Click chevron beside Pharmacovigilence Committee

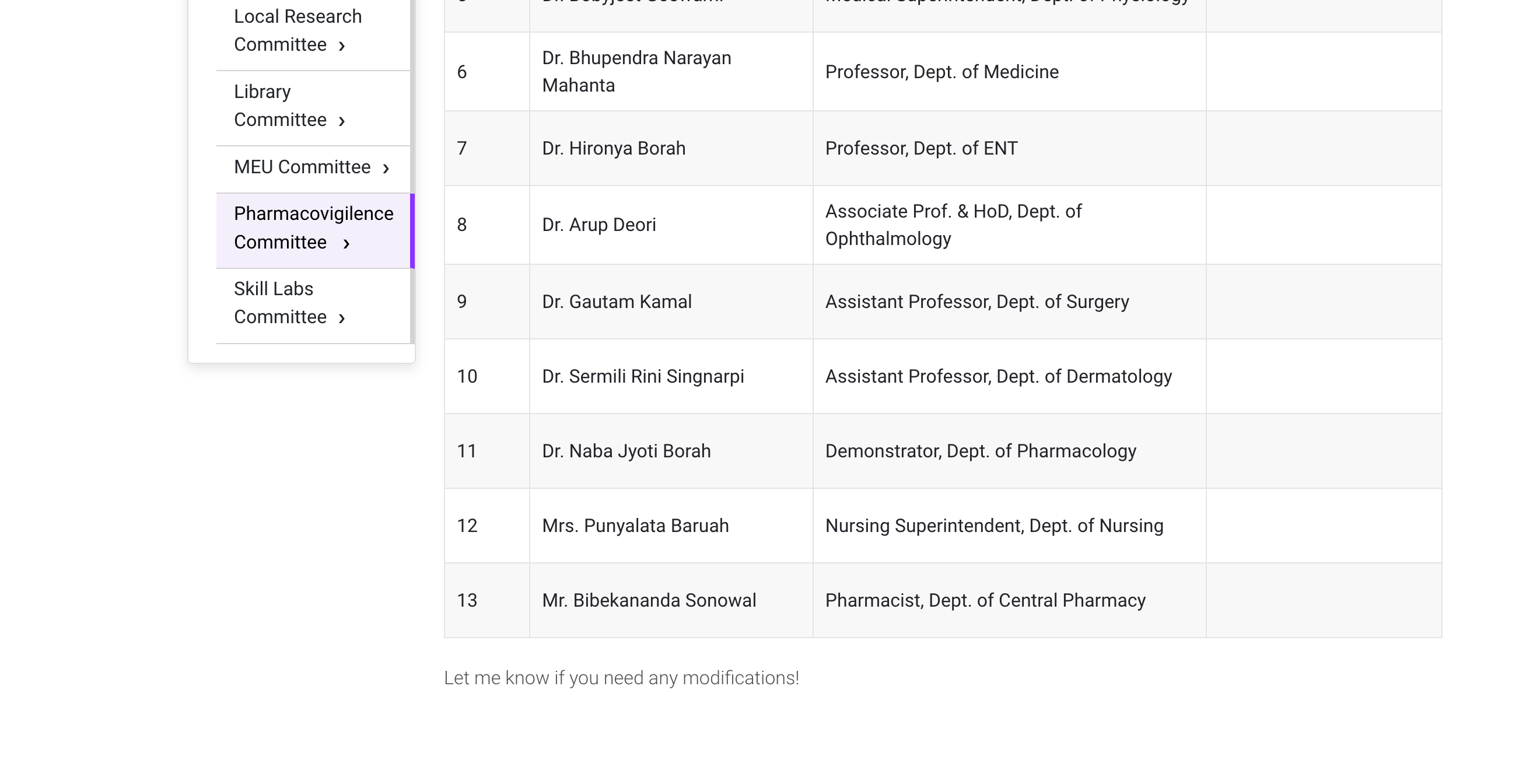pyautogui.click(x=346, y=243)
